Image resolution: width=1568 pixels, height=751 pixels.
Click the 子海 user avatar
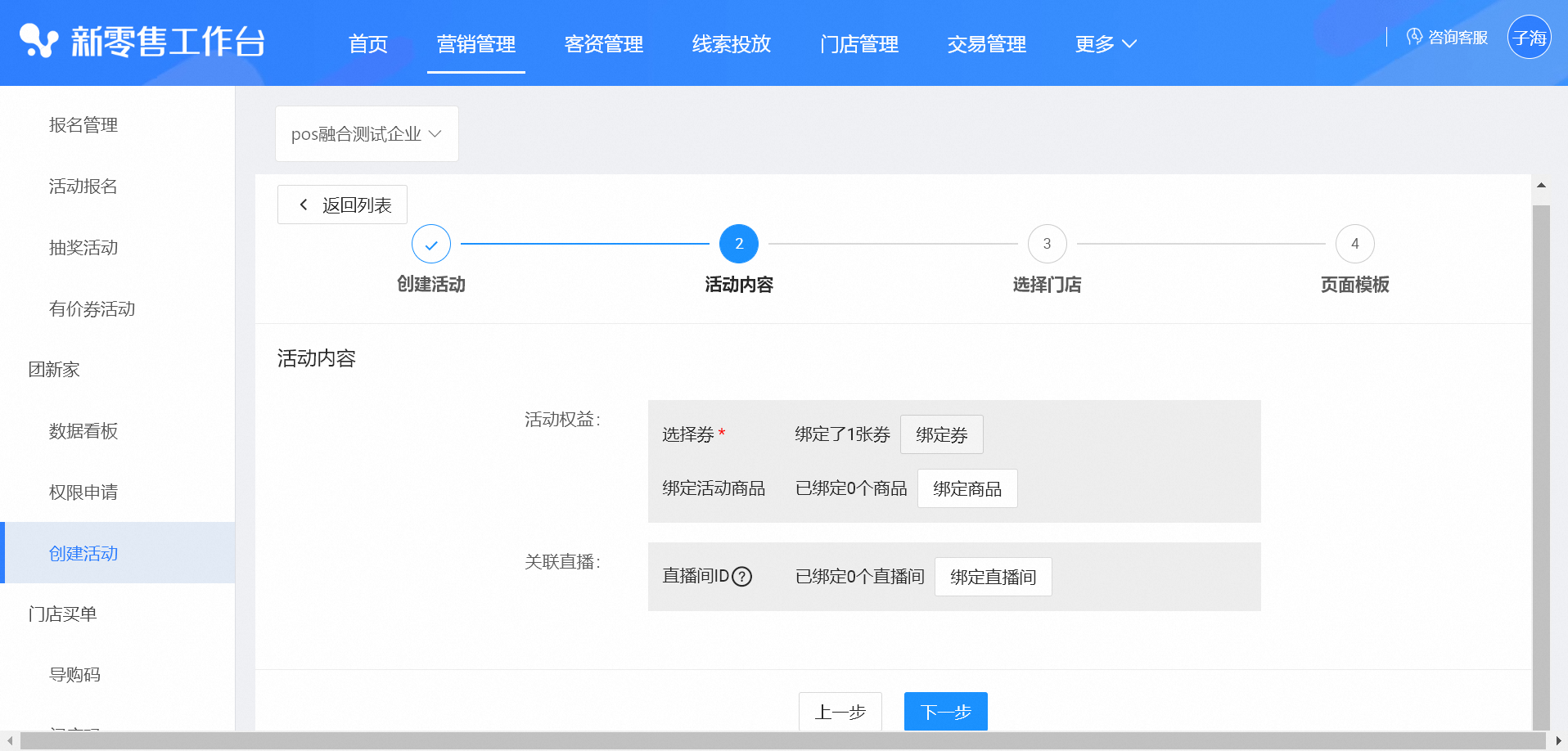1529,38
